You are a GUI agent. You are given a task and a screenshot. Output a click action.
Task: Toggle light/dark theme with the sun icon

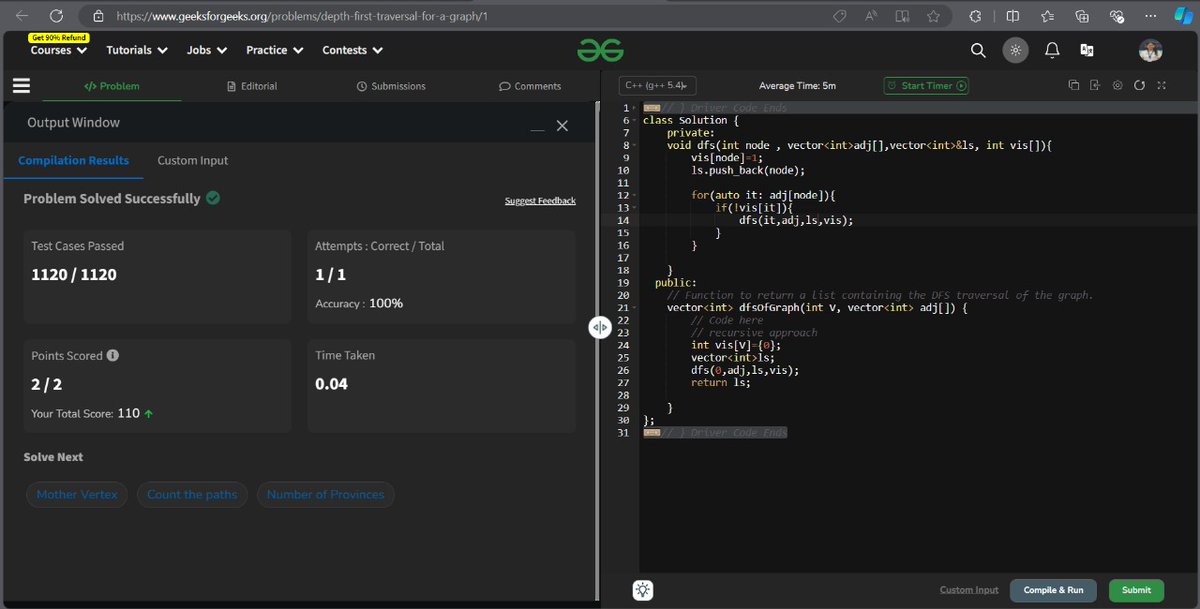coord(1015,49)
